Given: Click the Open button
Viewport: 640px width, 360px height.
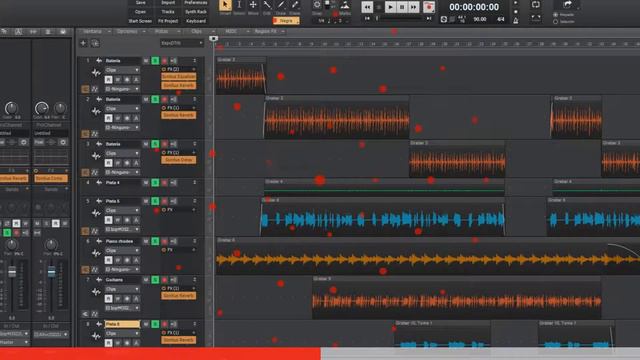Looking at the screenshot, I should [x=140, y=12].
